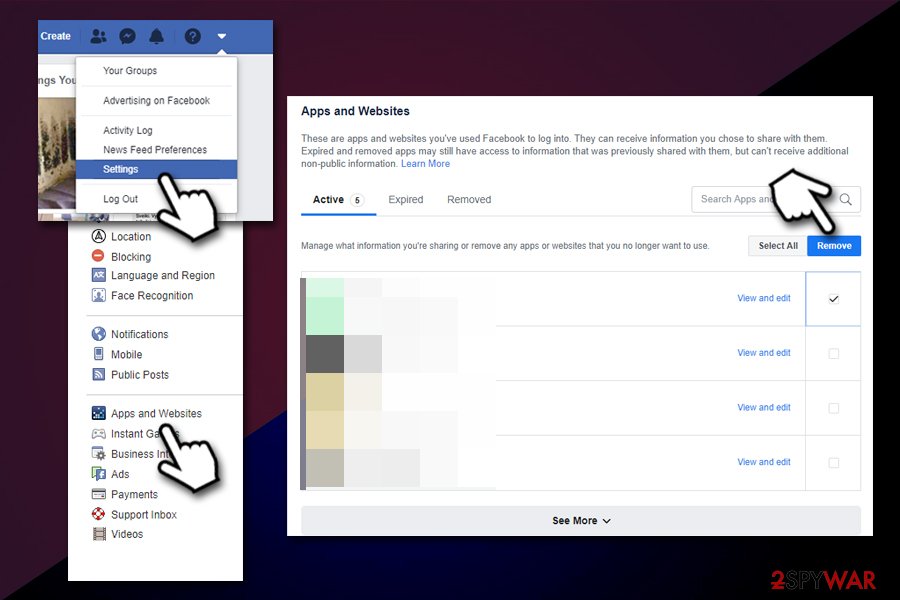900x600 pixels.
Task: Click the Notifications globe icon
Action: [99, 334]
